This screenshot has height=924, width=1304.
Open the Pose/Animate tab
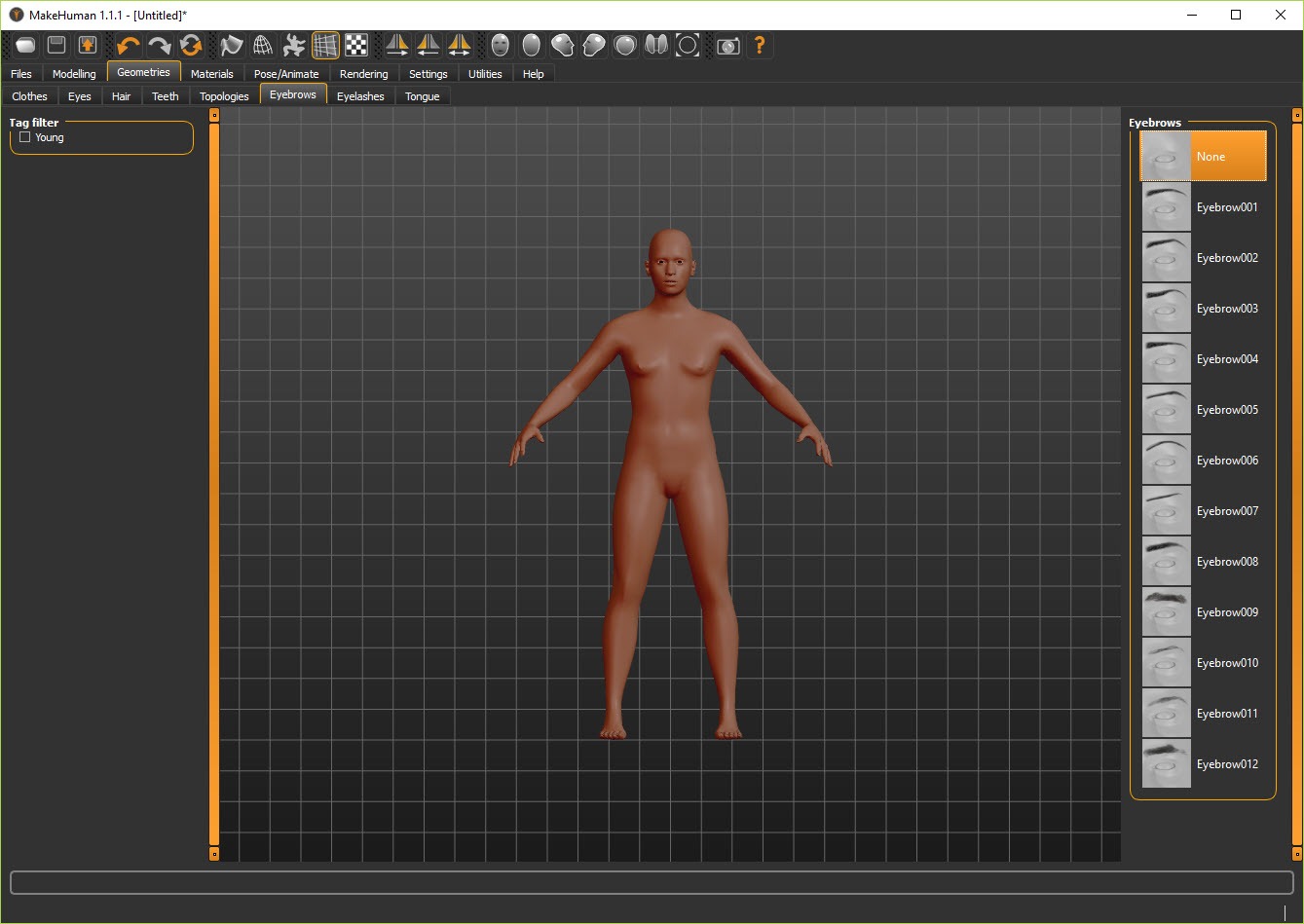pos(286,74)
